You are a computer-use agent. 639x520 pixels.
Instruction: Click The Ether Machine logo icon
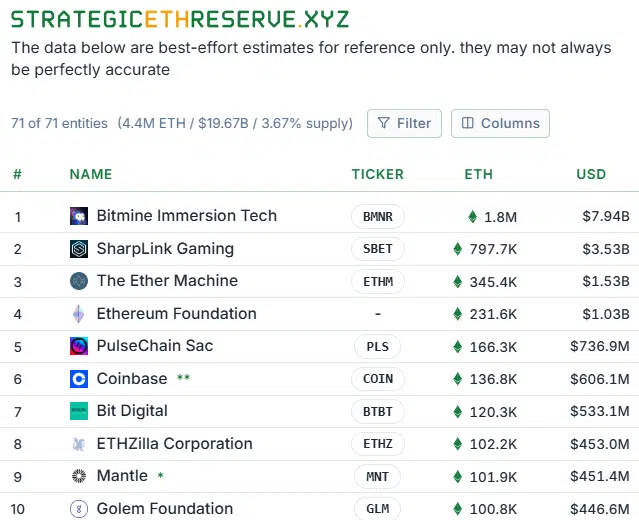[x=79, y=281]
